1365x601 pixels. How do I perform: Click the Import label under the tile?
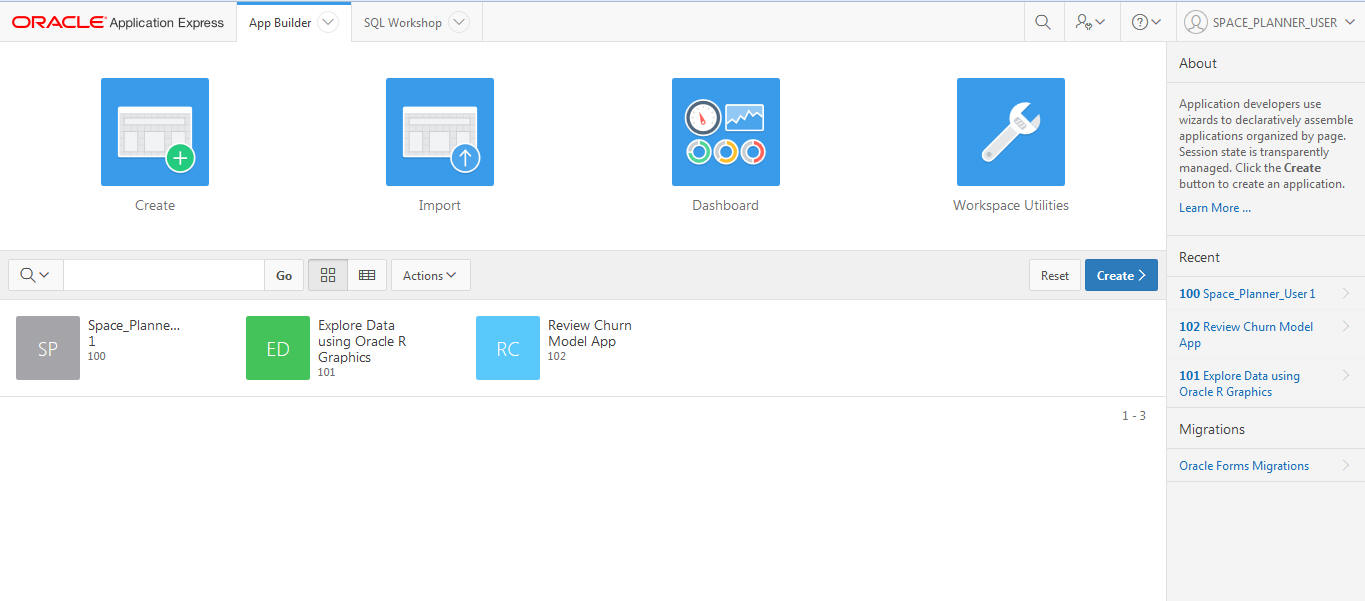(x=440, y=205)
